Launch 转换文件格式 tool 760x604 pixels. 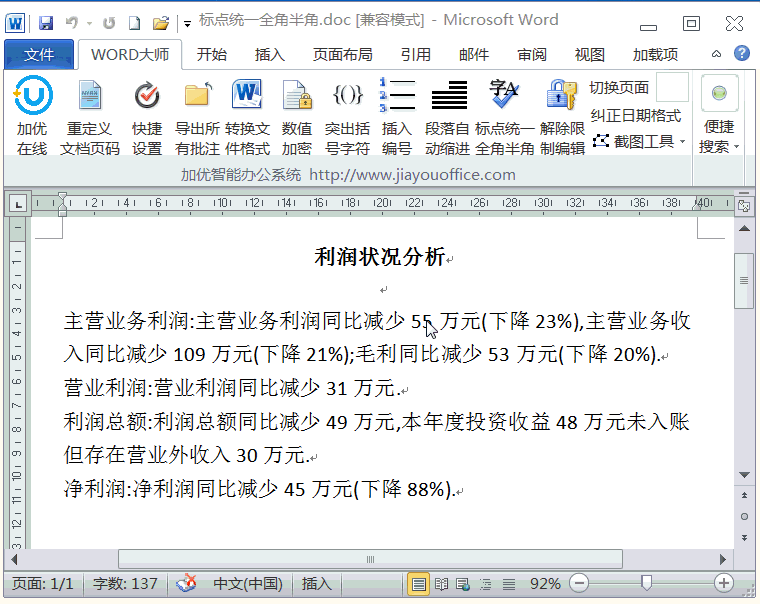click(x=247, y=116)
